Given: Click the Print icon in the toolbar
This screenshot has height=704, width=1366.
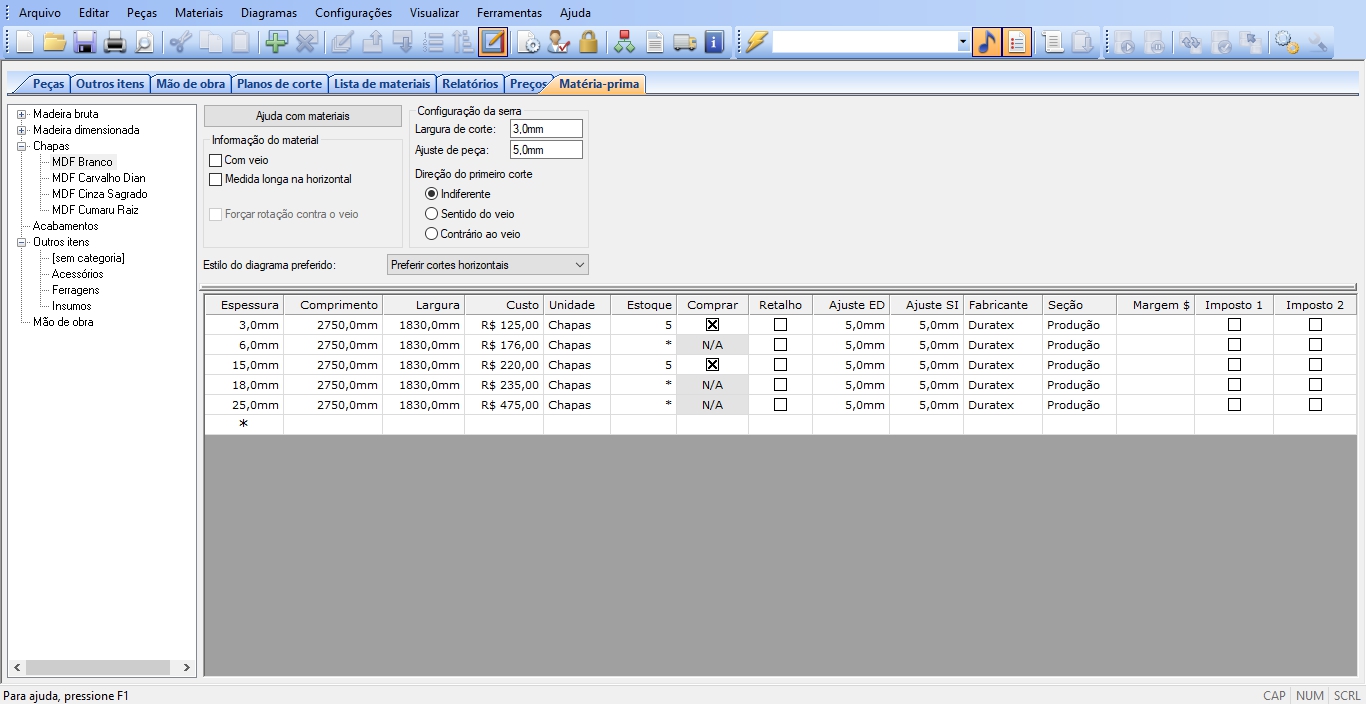Looking at the screenshot, I should click(x=115, y=42).
